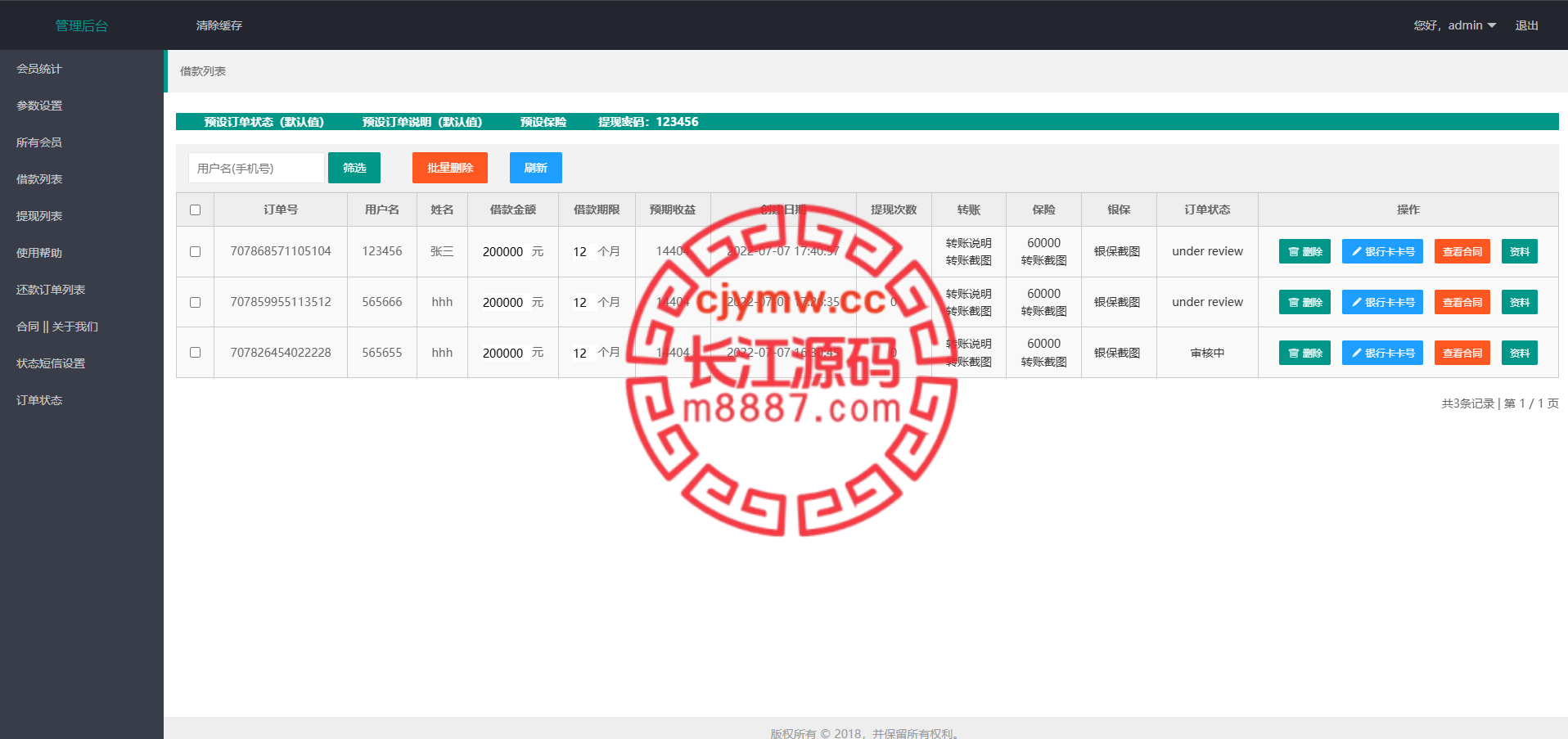Focus the 用户名(手机号) search field

pos(256,168)
